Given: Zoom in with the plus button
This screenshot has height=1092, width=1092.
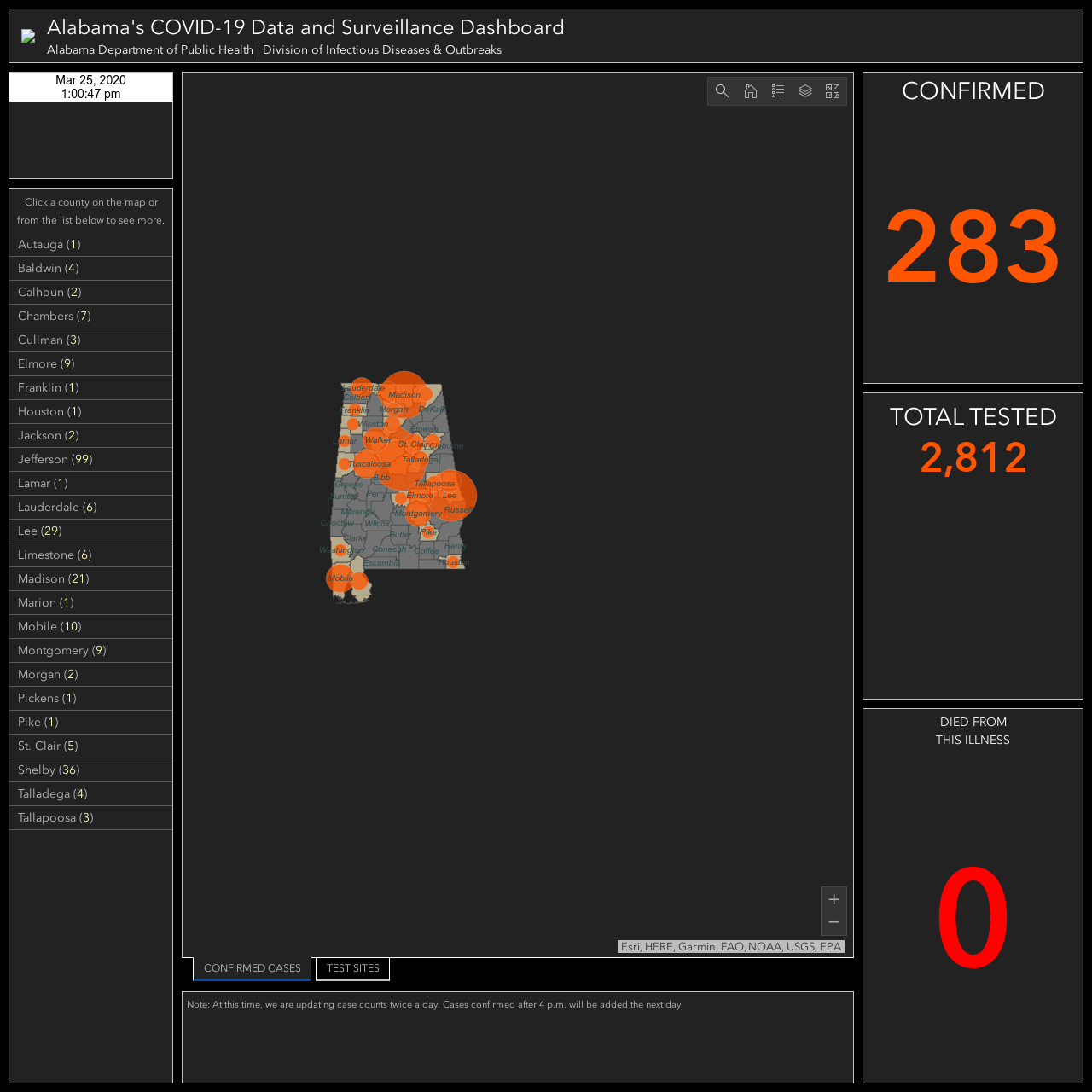Looking at the screenshot, I should tap(834, 899).
